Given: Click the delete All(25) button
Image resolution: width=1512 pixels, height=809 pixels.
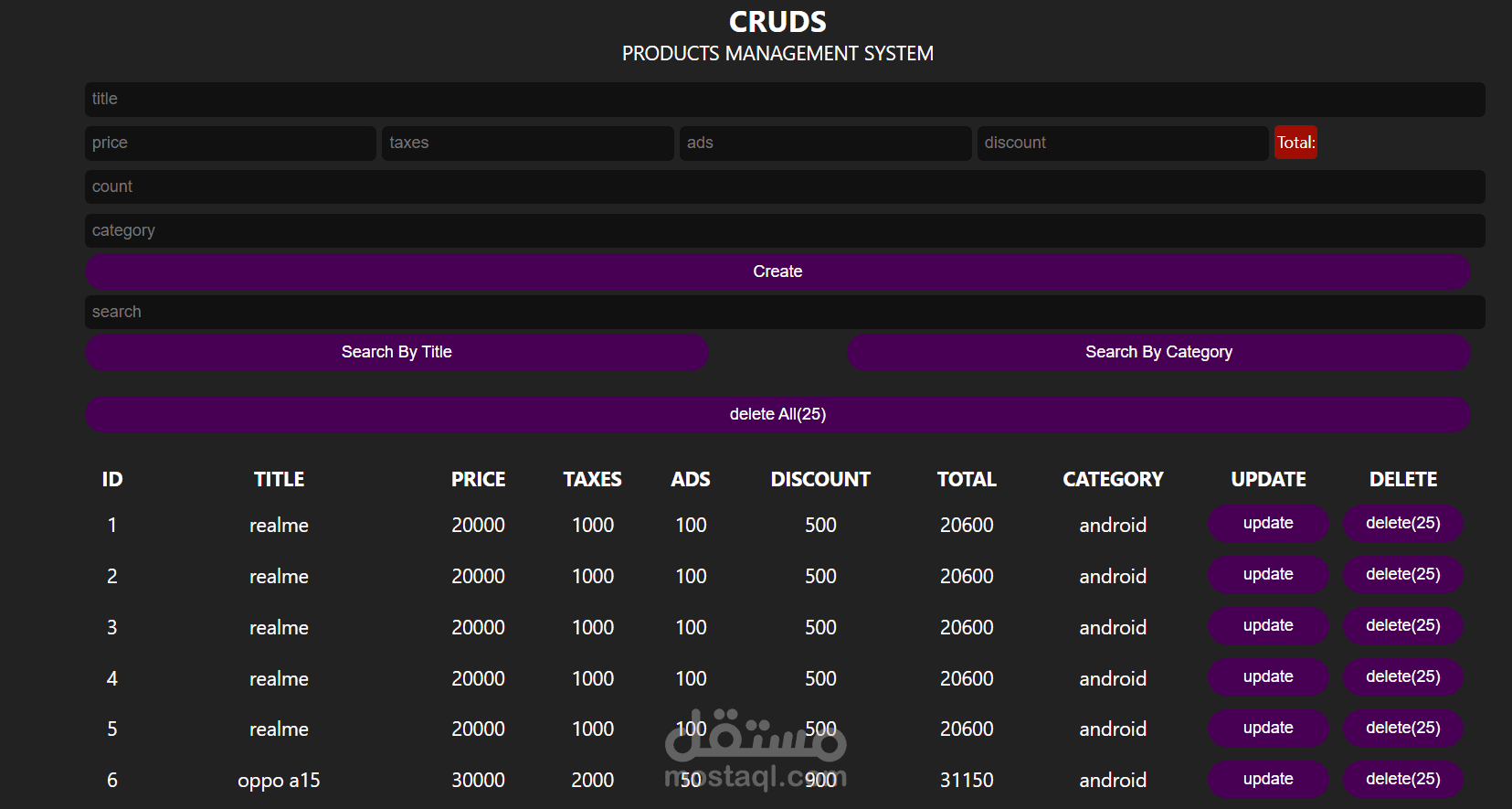Looking at the screenshot, I should coord(777,414).
